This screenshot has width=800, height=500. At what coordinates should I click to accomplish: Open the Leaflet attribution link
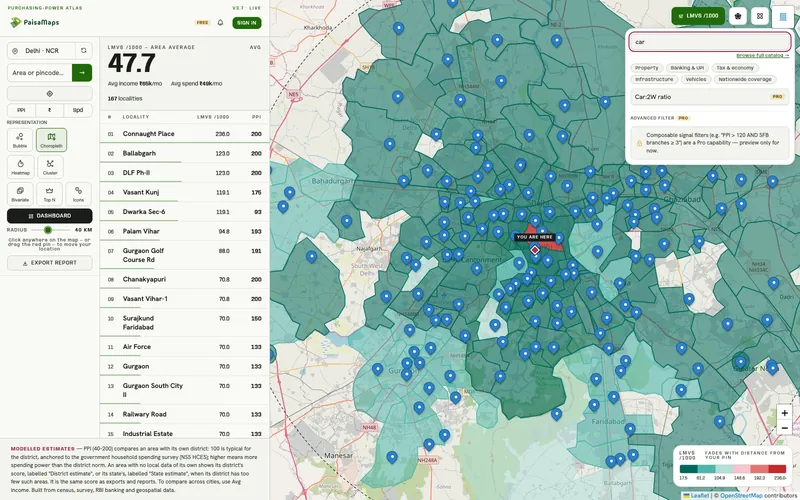pyautogui.click(x=696, y=495)
